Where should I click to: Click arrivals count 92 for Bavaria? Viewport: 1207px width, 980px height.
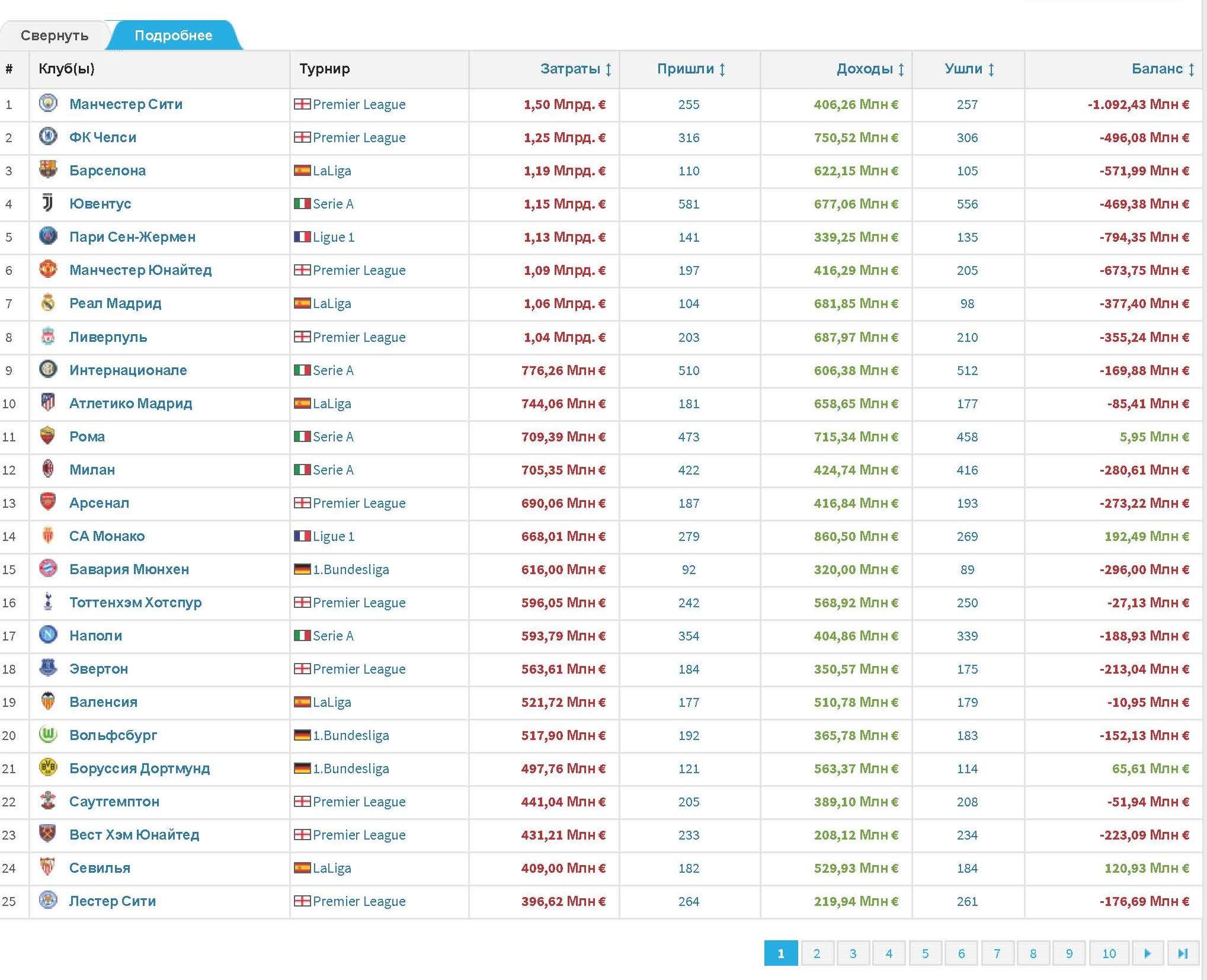point(689,569)
